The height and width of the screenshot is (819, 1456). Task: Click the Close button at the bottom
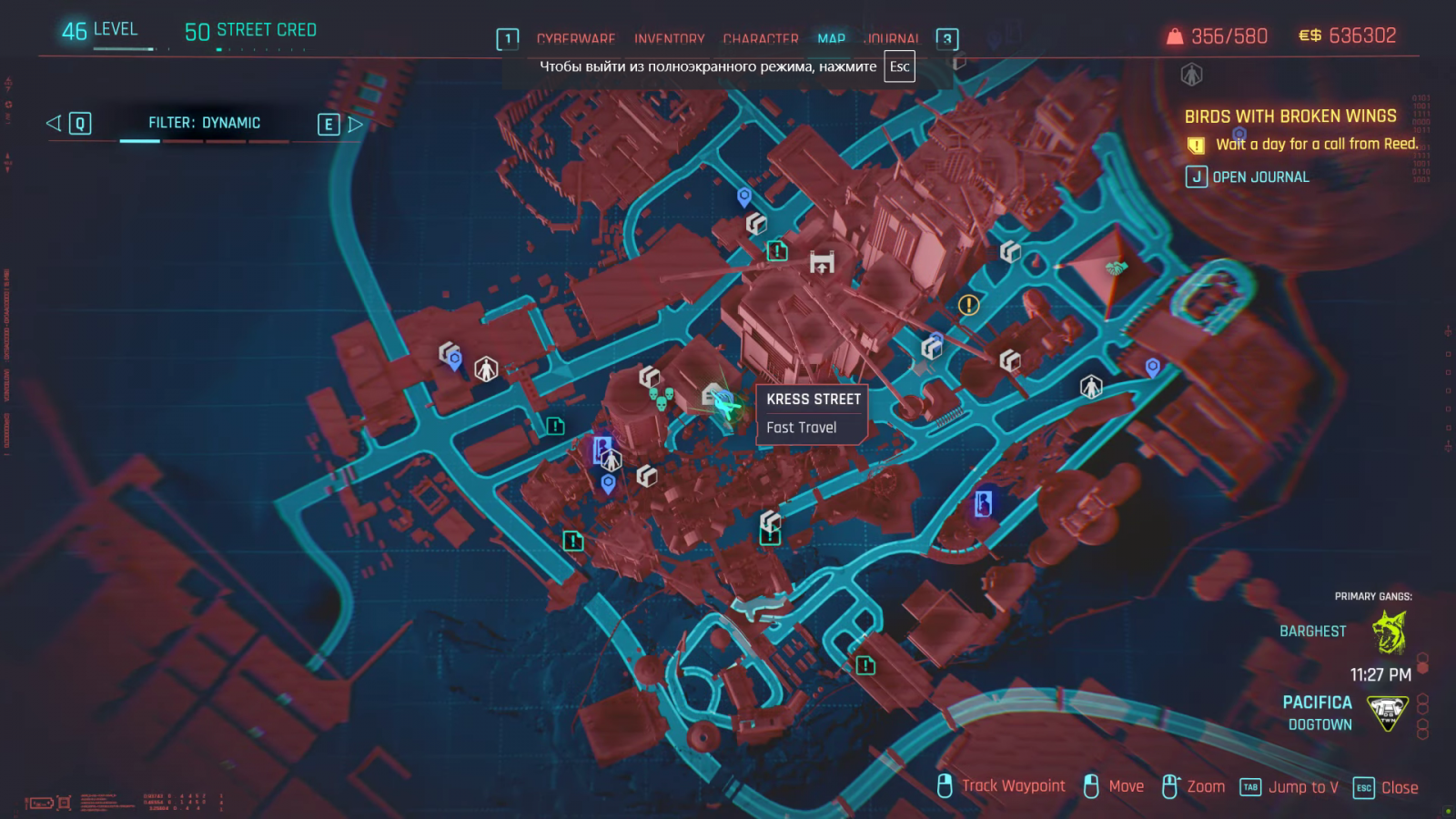click(x=1385, y=788)
